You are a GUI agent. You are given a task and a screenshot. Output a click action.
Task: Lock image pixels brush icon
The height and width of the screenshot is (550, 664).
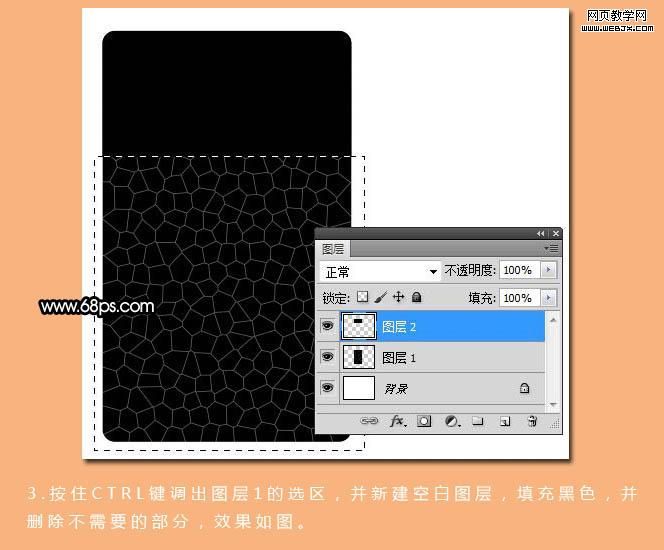(380, 297)
